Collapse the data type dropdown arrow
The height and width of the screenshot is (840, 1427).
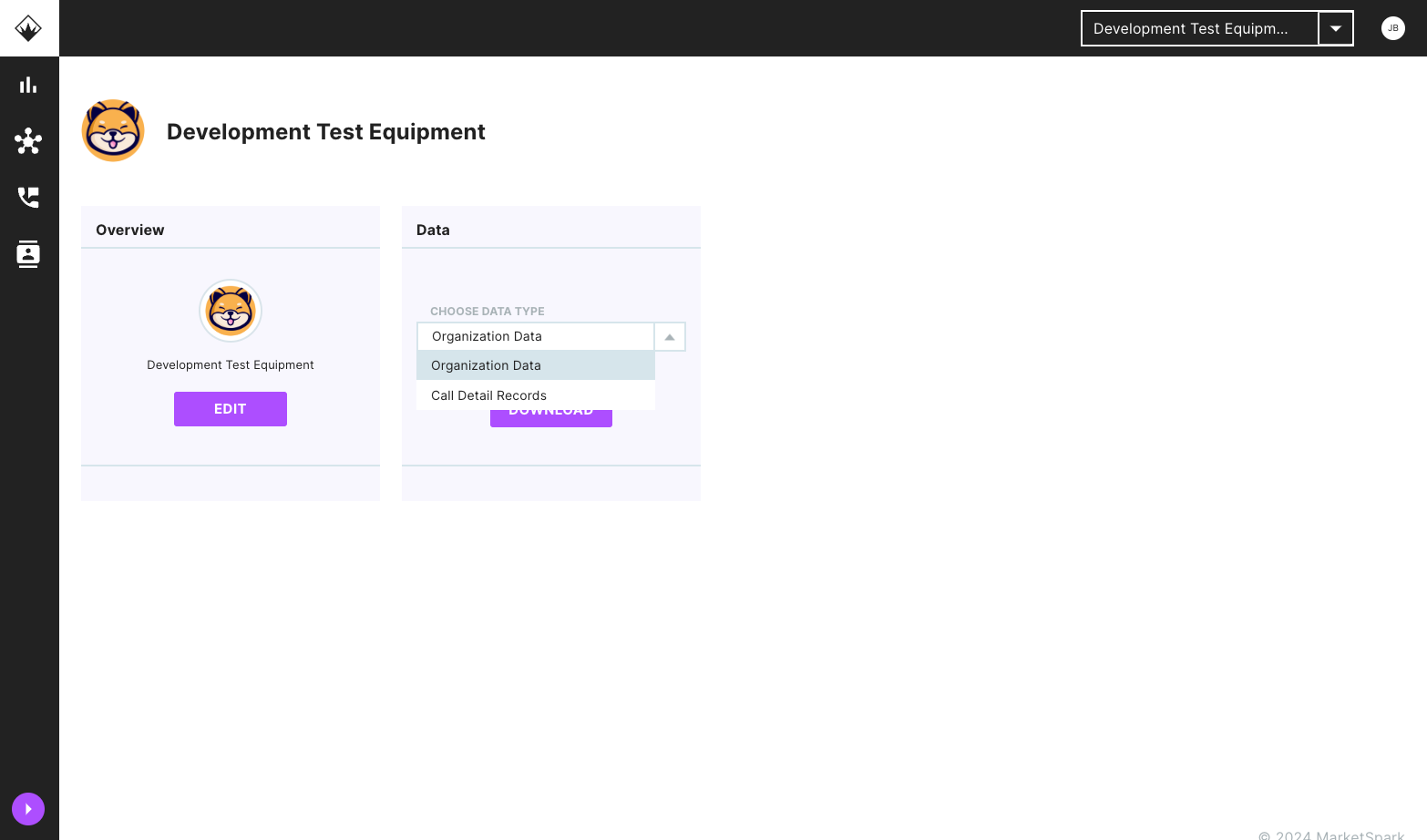click(x=669, y=336)
